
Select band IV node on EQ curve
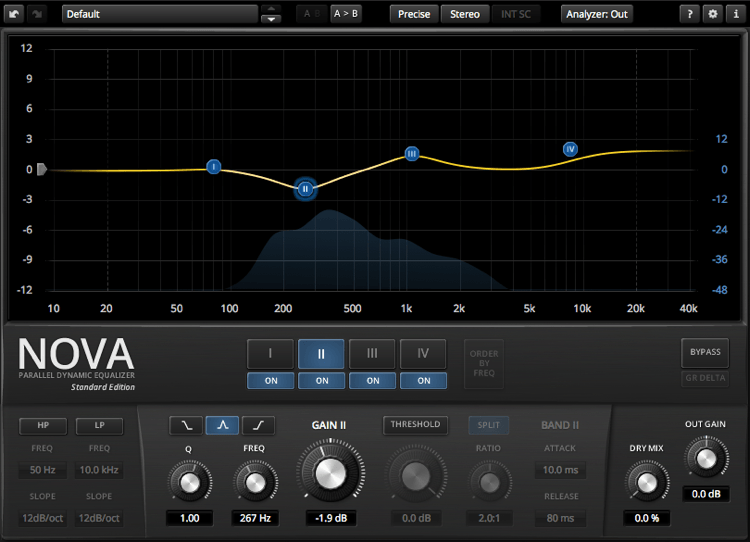click(570, 149)
